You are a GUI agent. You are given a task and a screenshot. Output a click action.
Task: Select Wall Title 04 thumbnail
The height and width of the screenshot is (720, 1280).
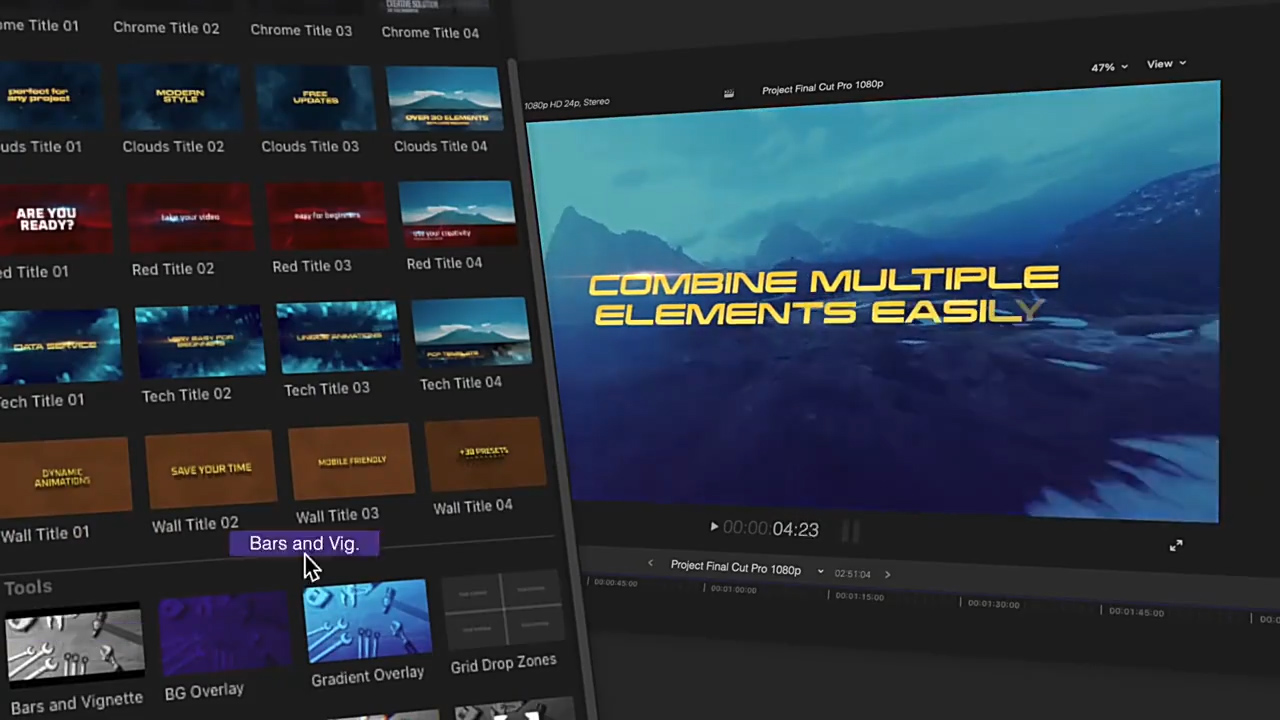pyautogui.click(x=485, y=455)
